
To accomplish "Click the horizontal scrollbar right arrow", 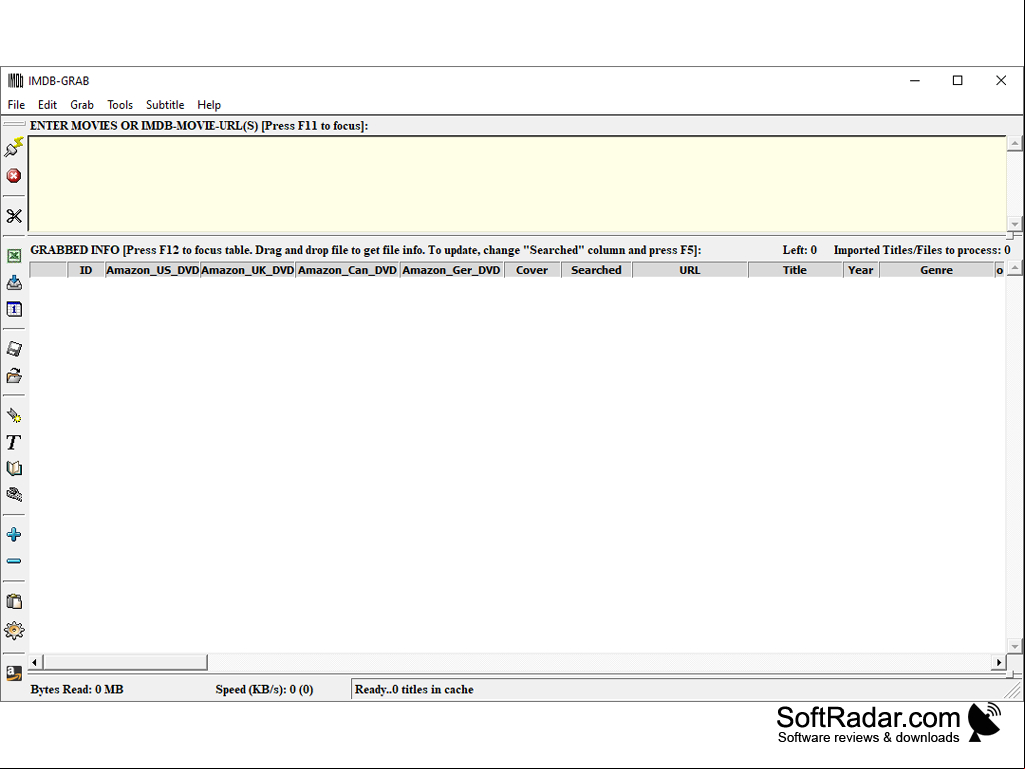I will (998, 662).
